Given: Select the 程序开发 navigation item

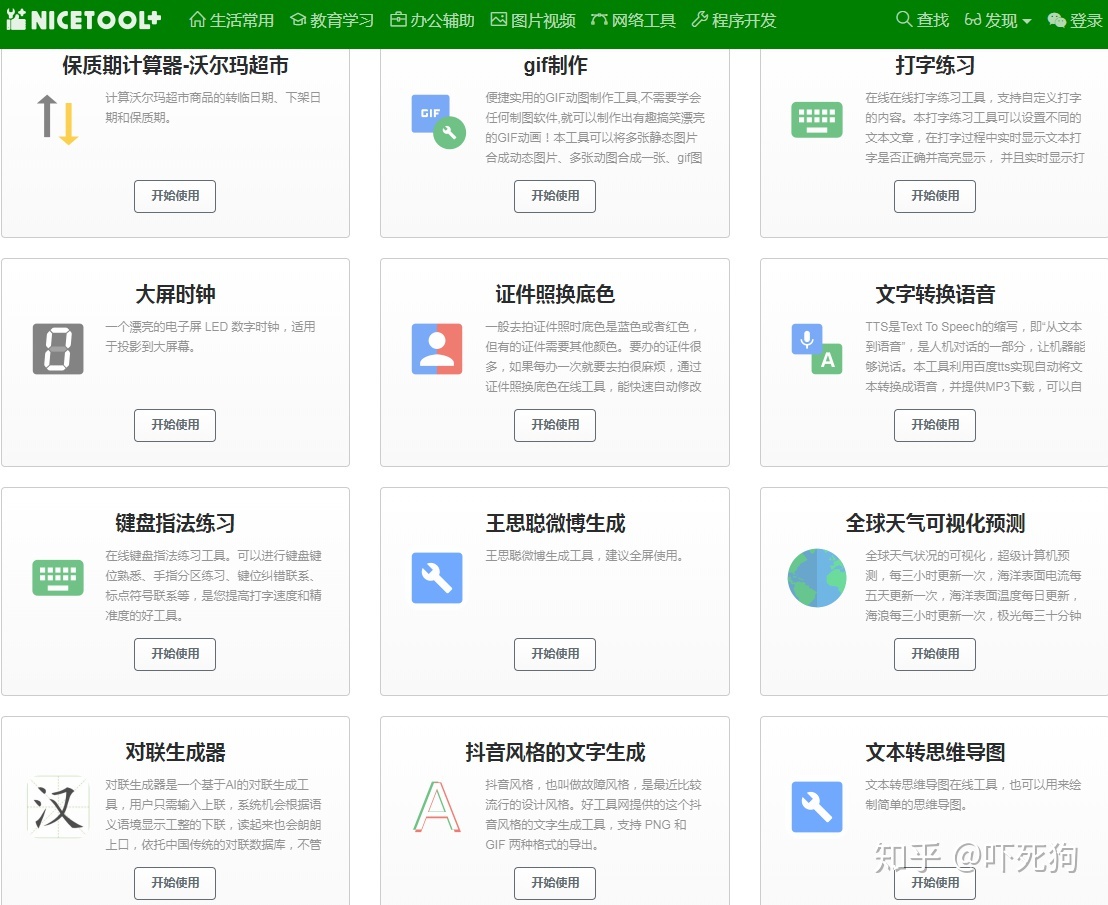Looking at the screenshot, I should pyautogui.click(x=734, y=18).
